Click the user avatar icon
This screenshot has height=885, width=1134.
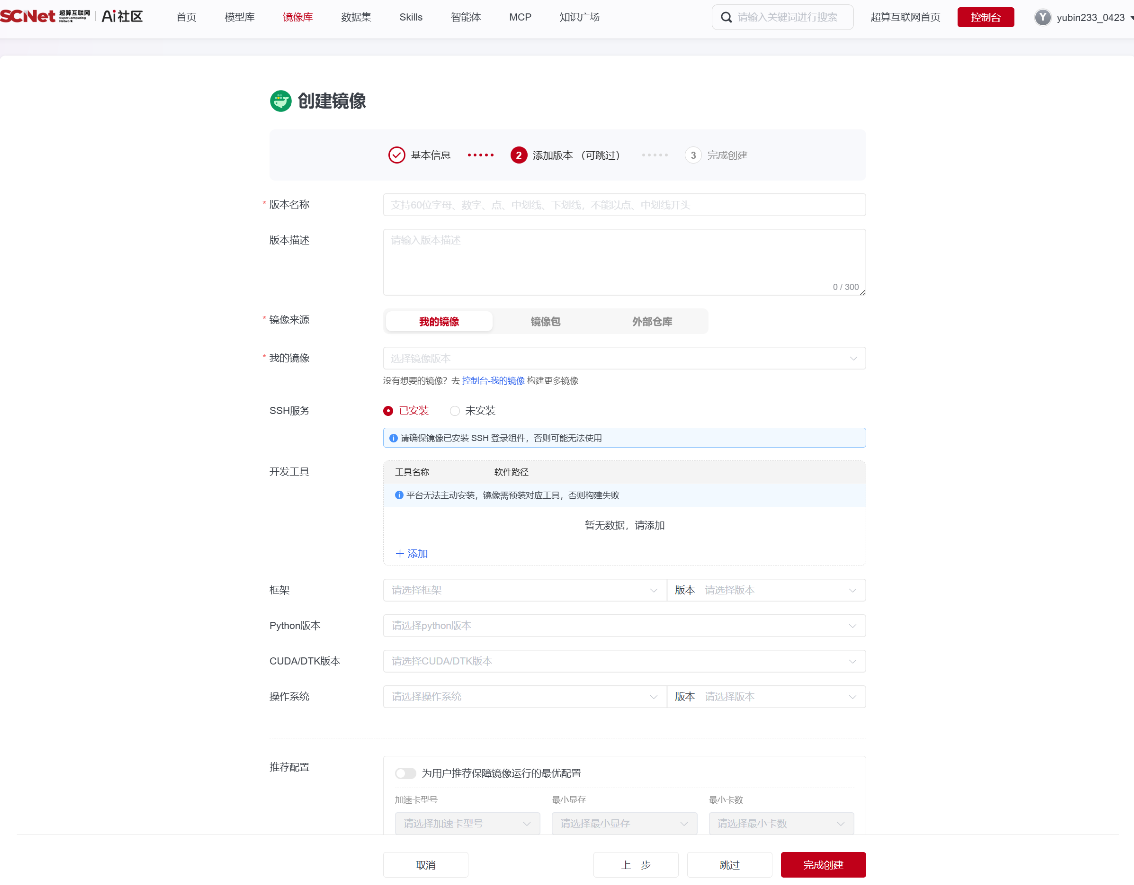tap(1042, 17)
